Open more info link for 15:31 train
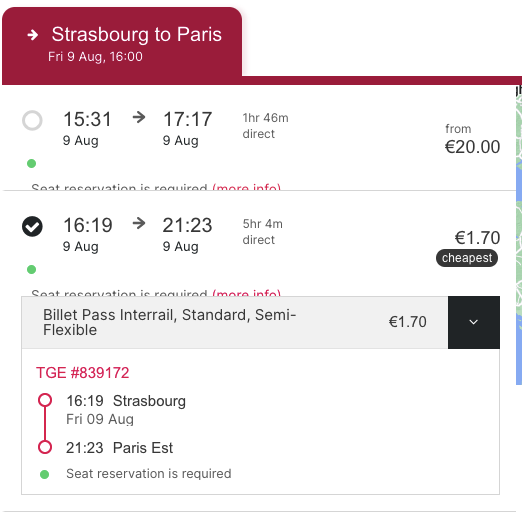522x512 pixels. 247,187
